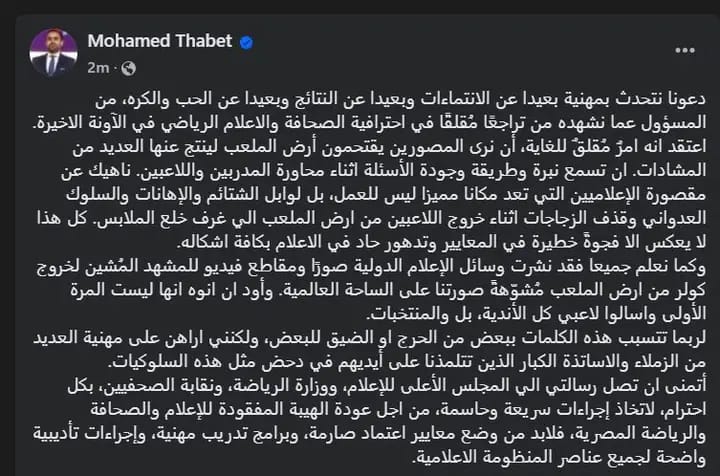720x476 pixels.
Task: Click the line starting أتمنى ان تصل رسالتي
Action: pyautogui.click(x=387, y=386)
